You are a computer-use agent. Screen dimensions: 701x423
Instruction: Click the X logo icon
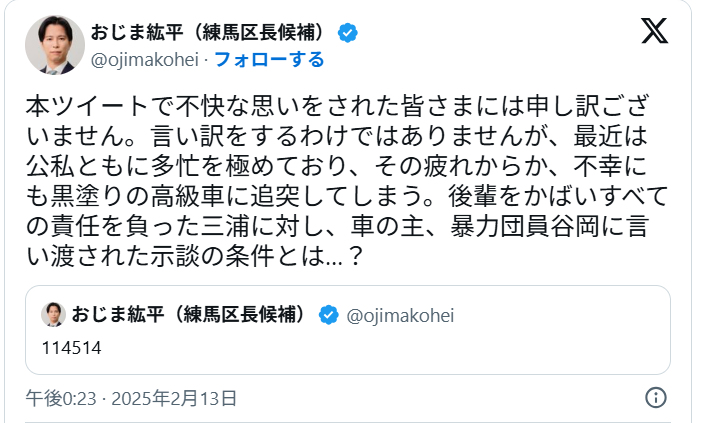tap(654, 31)
